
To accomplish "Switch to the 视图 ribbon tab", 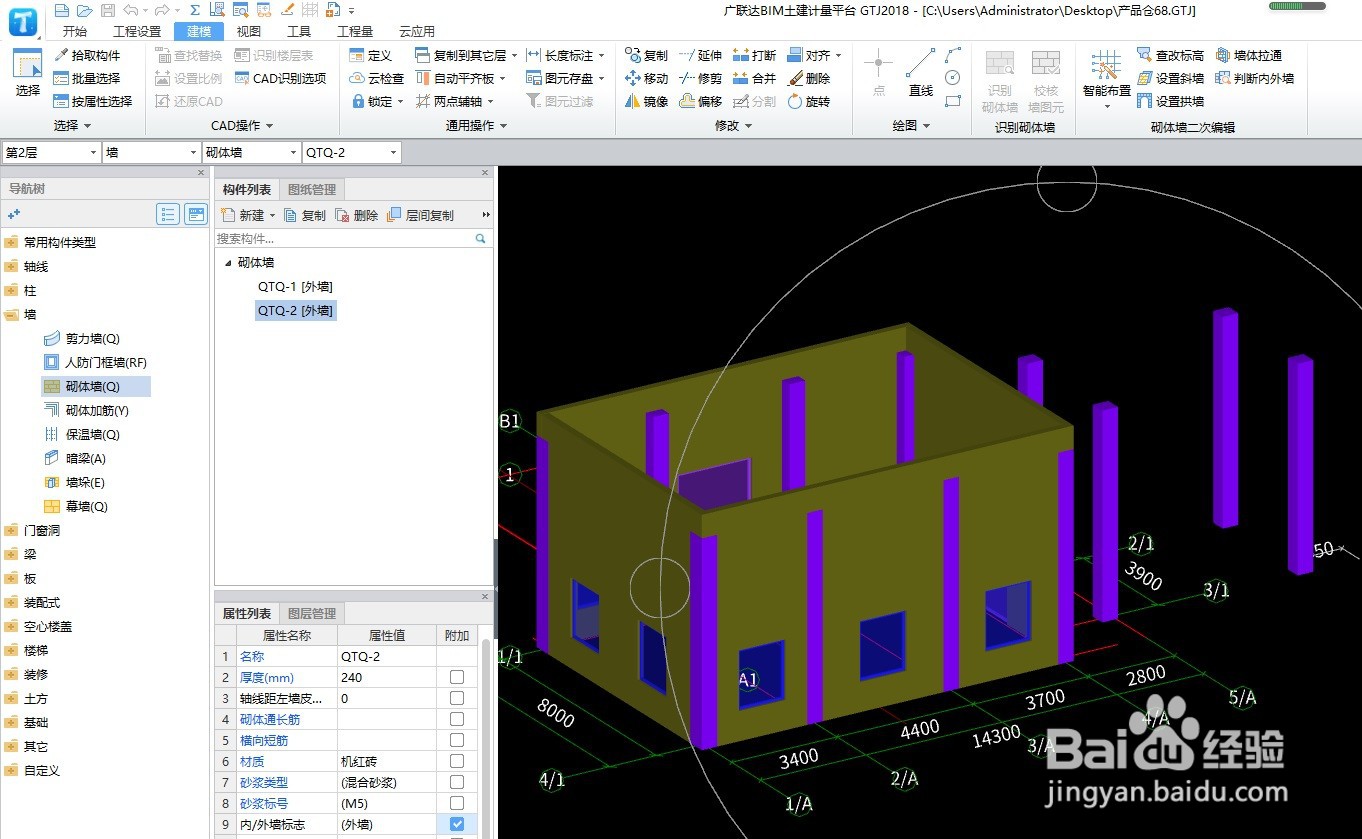I will pos(248,31).
